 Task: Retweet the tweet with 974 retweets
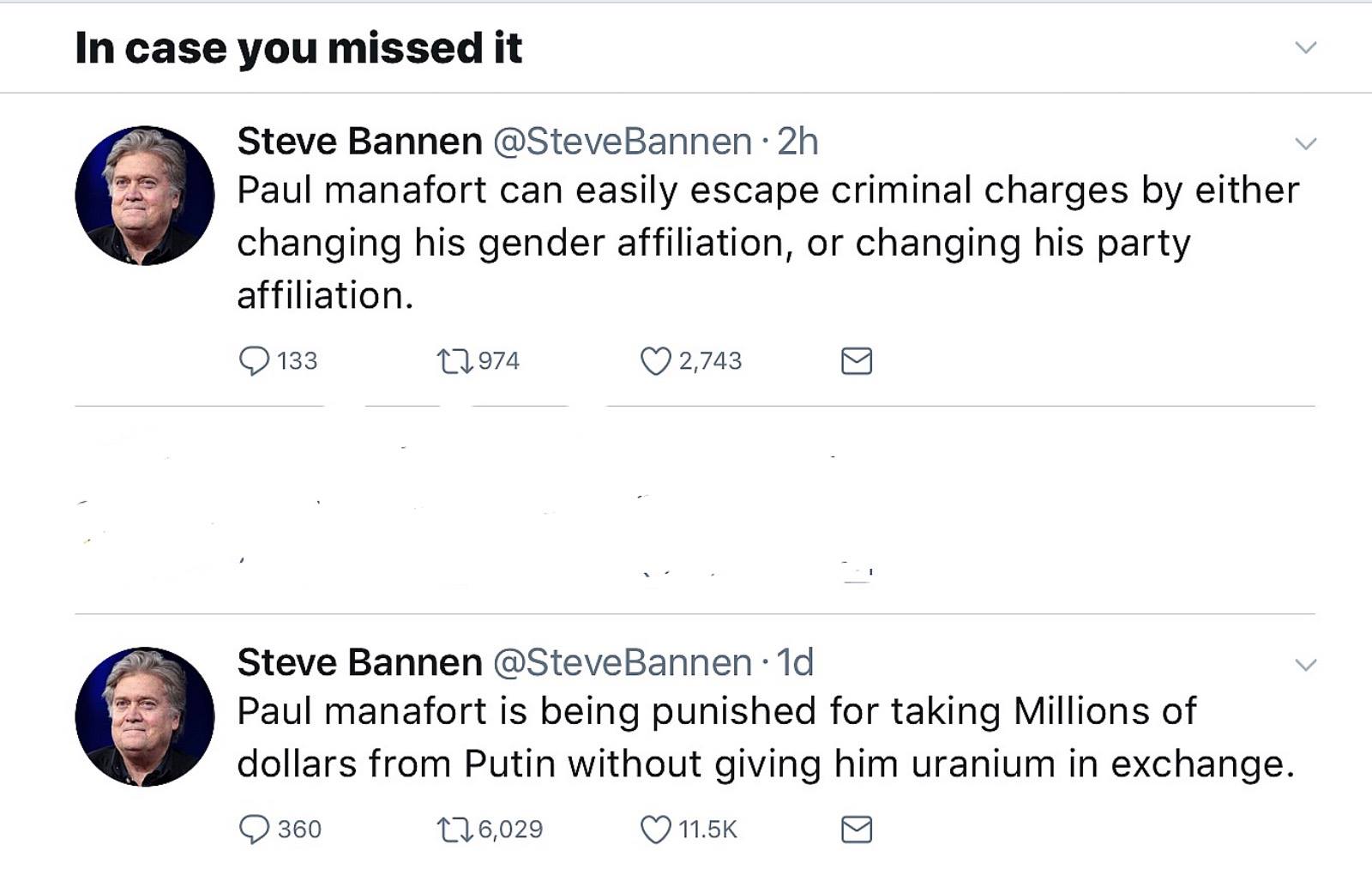point(454,361)
